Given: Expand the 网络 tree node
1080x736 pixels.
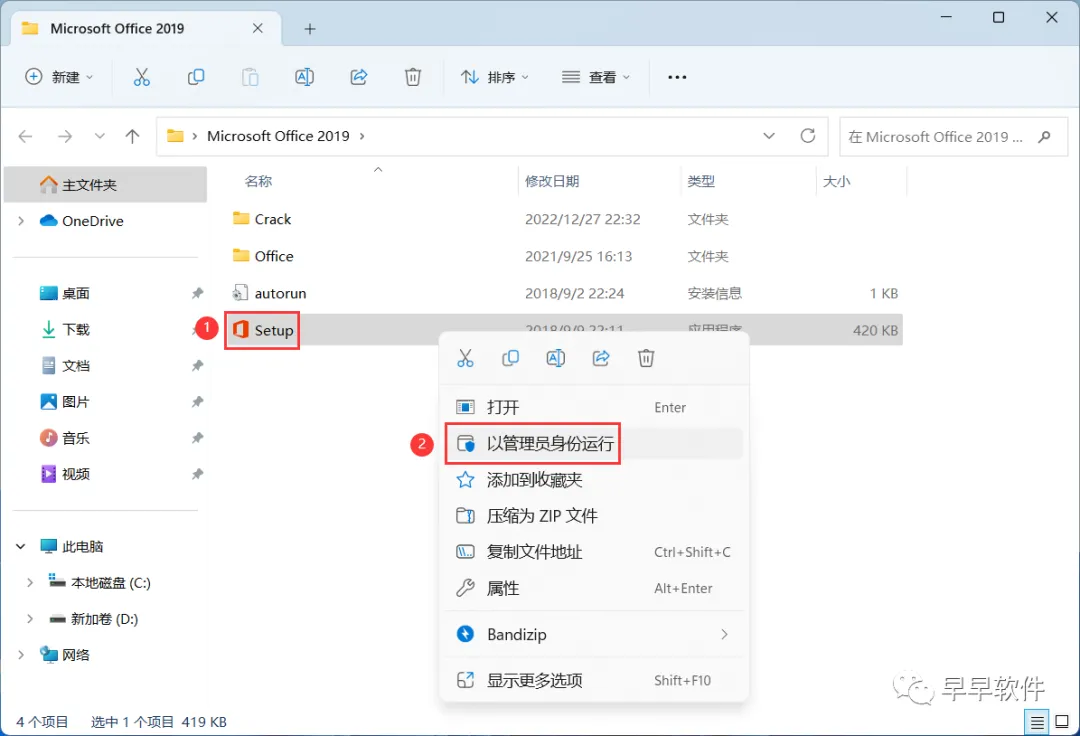Looking at the screenshot, I should click(x=21, y=655).
